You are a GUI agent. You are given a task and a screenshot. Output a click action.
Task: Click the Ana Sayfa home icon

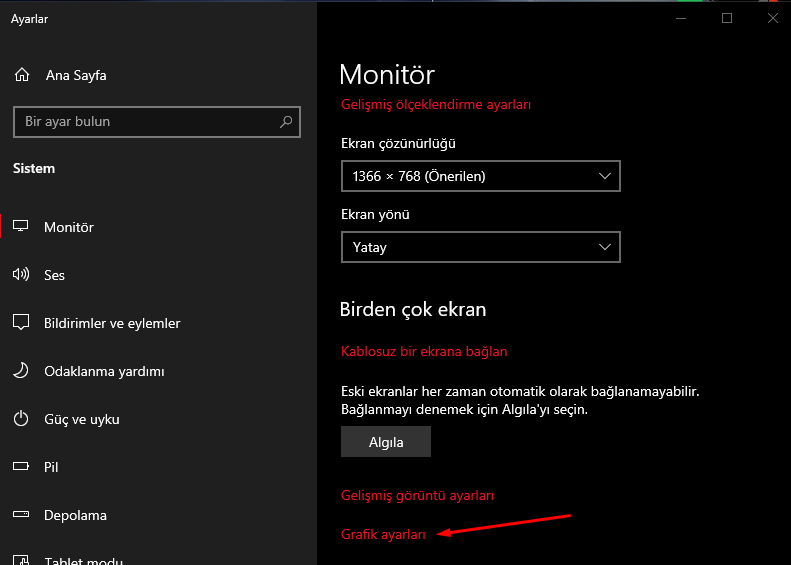[21, 75]
